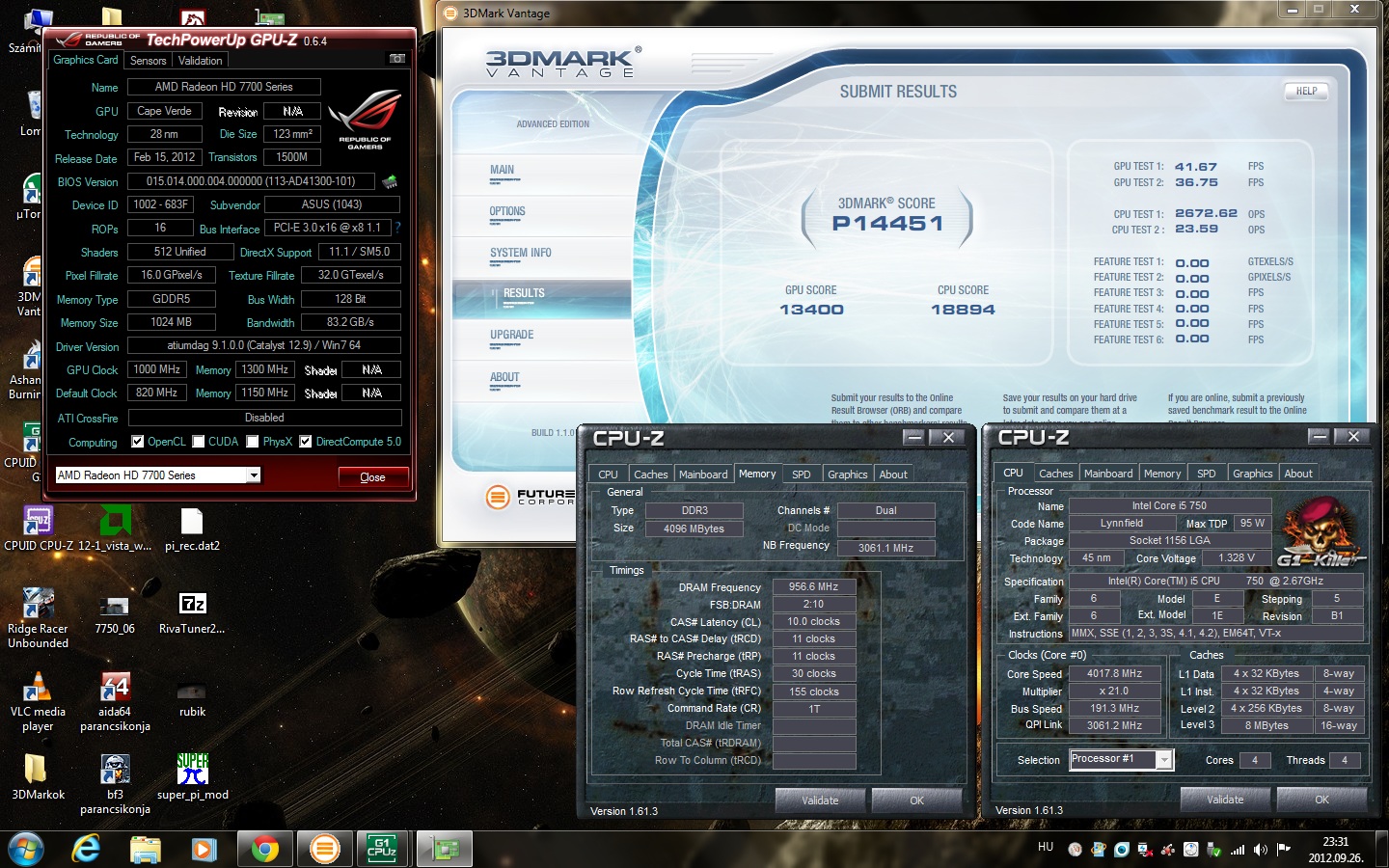This screenshot has height=868, width=1389.
Task: Click Validate in CPU-Z CPU window
Action: [1225, 800]
